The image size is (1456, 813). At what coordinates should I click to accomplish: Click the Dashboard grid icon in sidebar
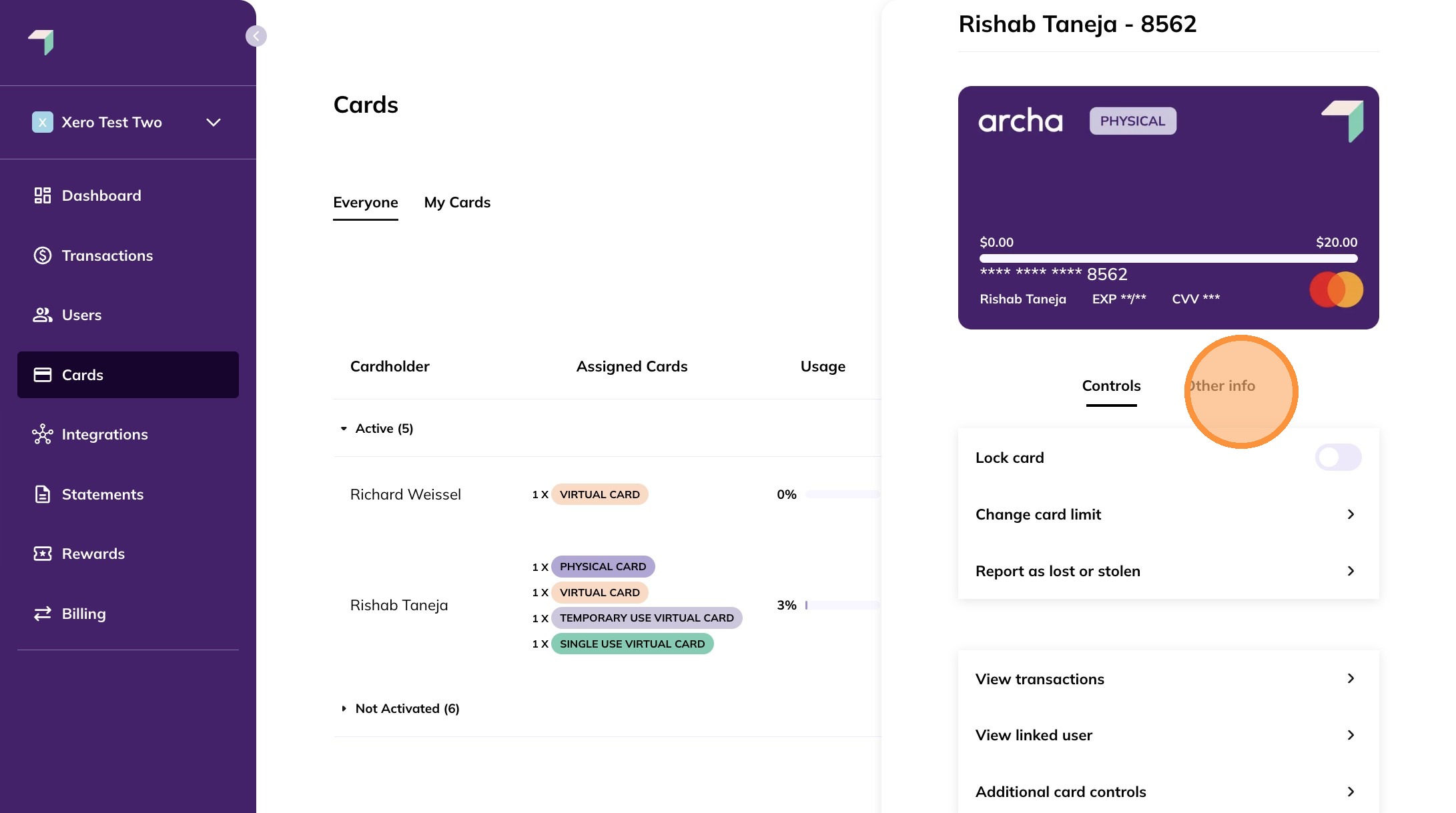[43, 195]
